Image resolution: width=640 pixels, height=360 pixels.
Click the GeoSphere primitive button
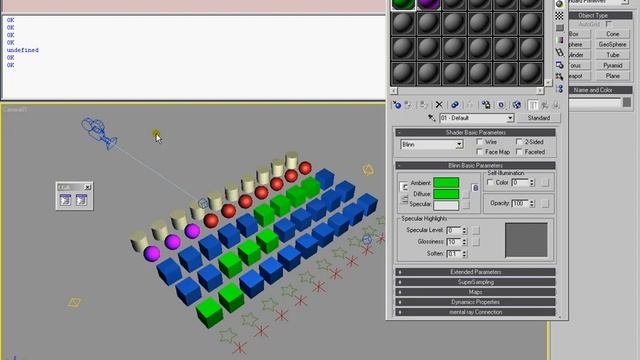click(x=613, y=44)
